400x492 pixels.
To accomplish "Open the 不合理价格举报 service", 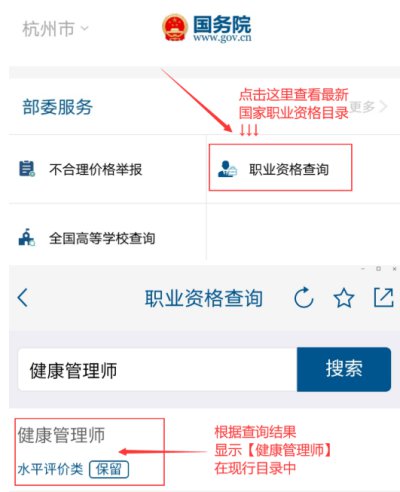I will pos(96,169).
